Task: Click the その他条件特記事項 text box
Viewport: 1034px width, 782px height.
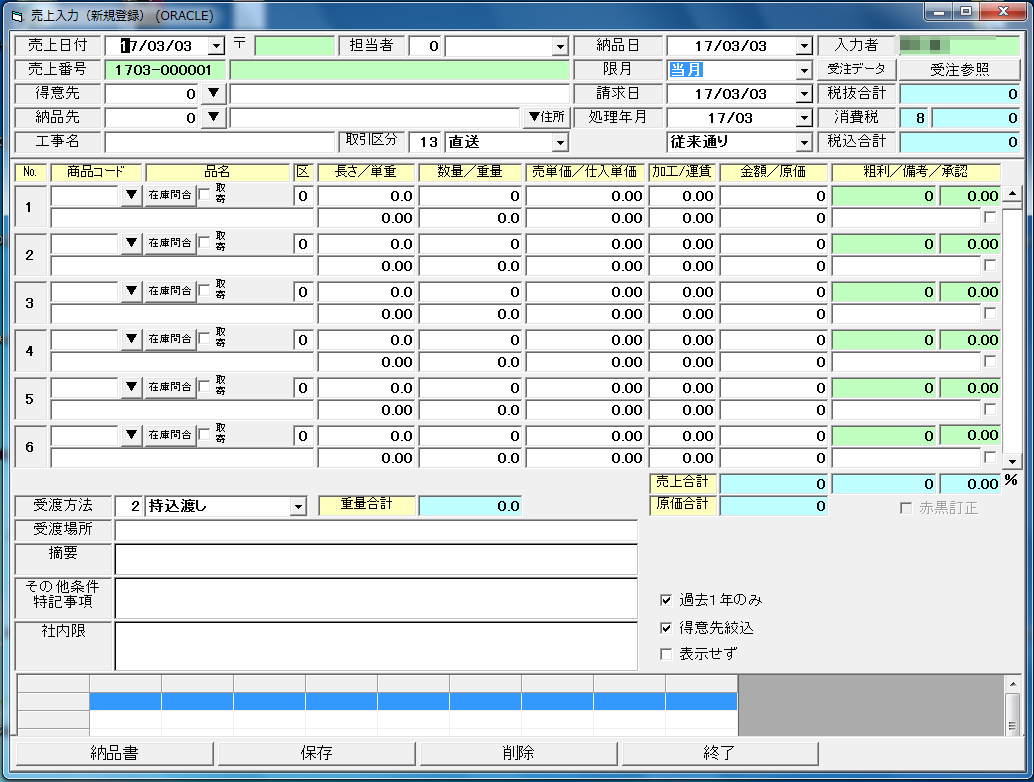Action: click(x=376, y=598)
